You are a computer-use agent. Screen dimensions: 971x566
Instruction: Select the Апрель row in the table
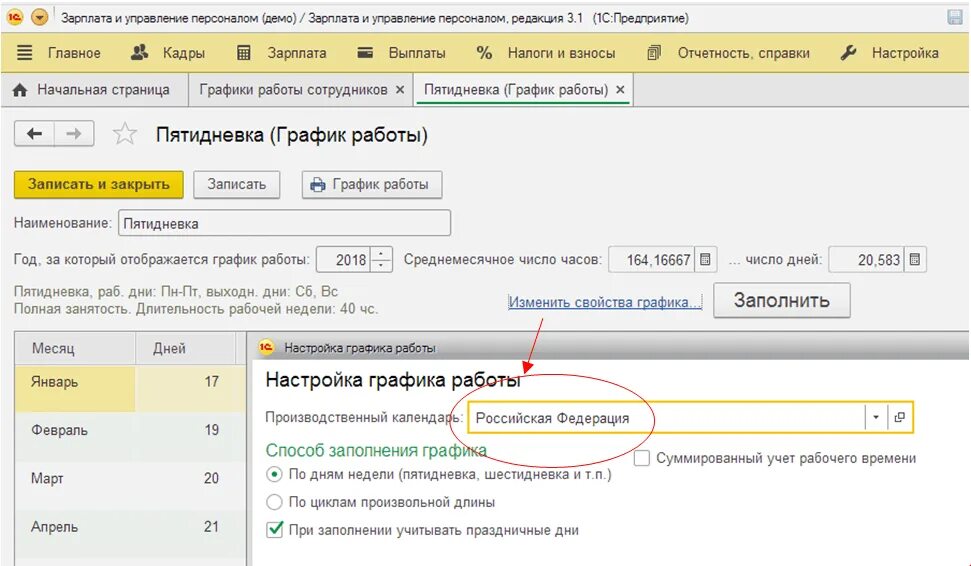[130, 533]
